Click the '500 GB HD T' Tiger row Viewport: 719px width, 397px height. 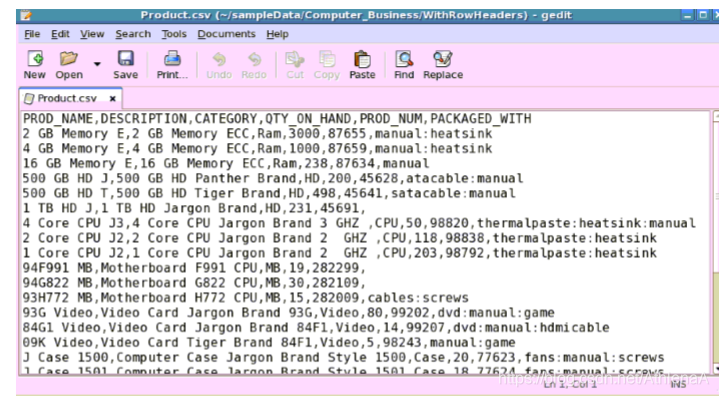click(269, 193)
